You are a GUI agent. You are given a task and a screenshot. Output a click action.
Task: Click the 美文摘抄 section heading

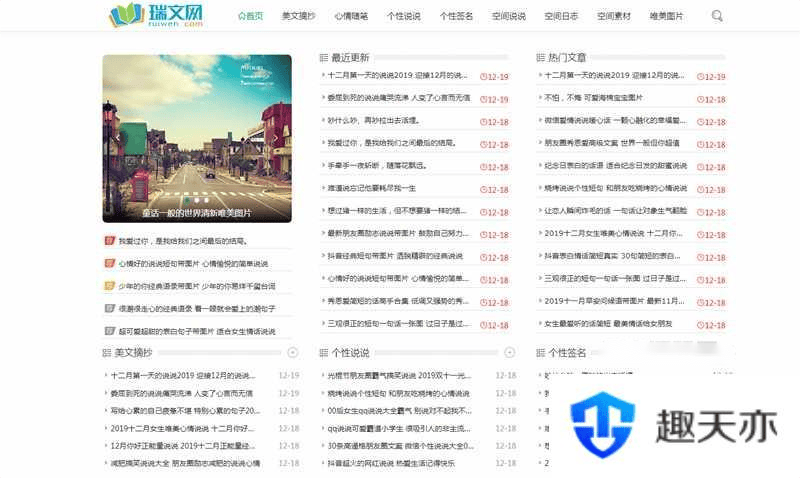pyautogui.click(x=133, y=353)
